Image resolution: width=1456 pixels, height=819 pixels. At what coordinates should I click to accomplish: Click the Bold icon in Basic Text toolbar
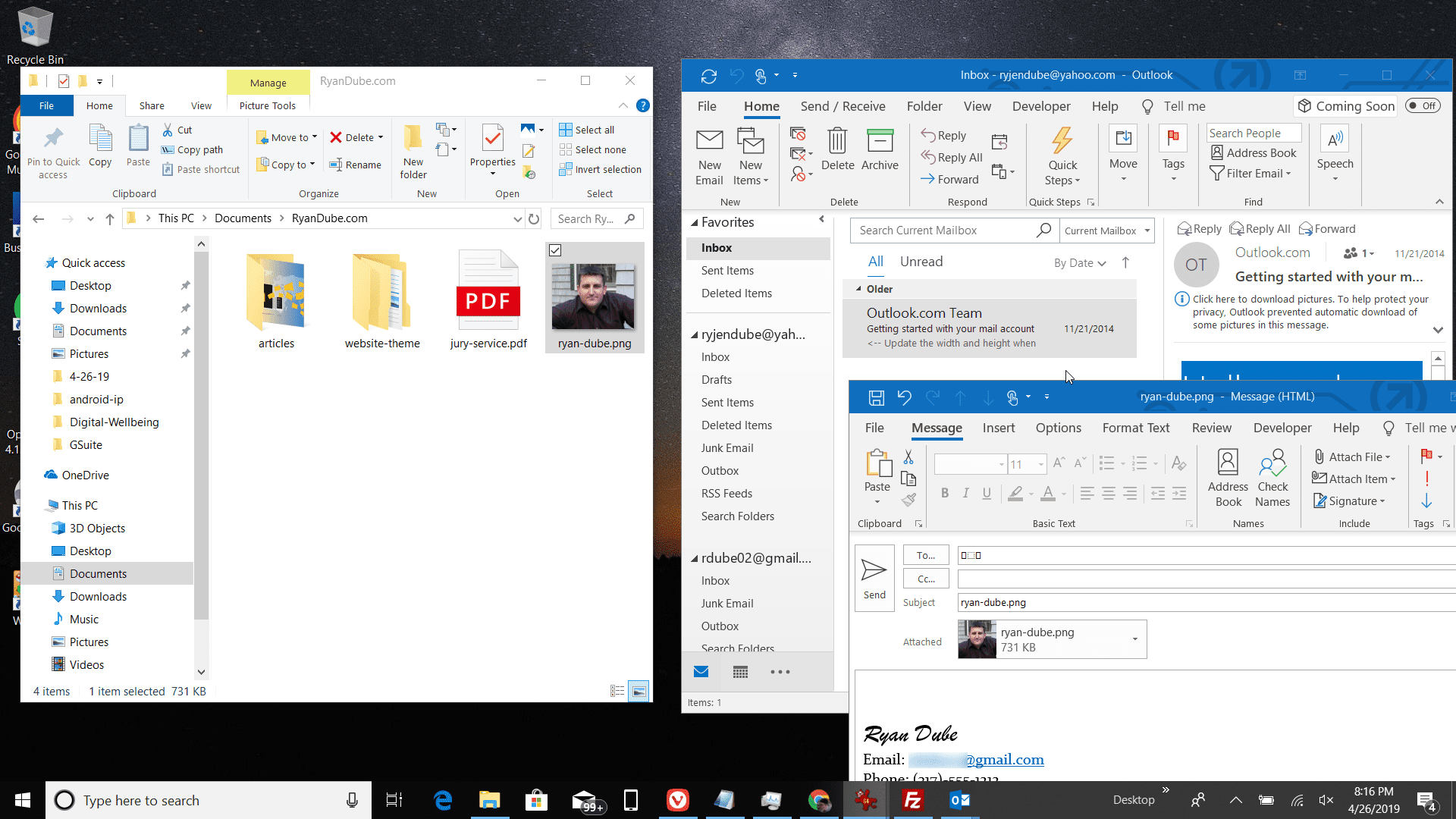point(944,493)
